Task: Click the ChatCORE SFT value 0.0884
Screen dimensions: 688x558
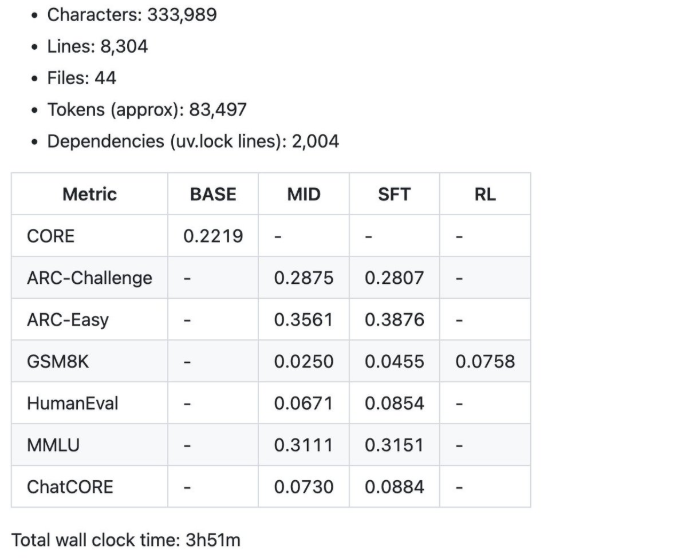Action: pos(394,487)
